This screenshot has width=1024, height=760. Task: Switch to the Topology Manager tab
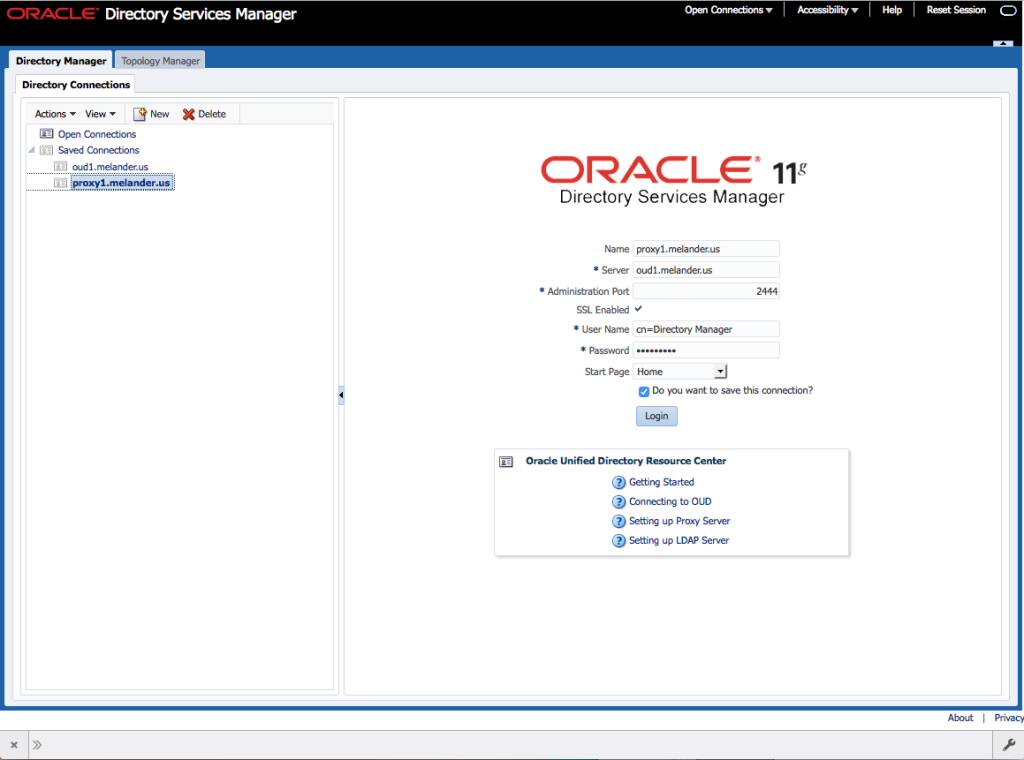click(160, 60)
